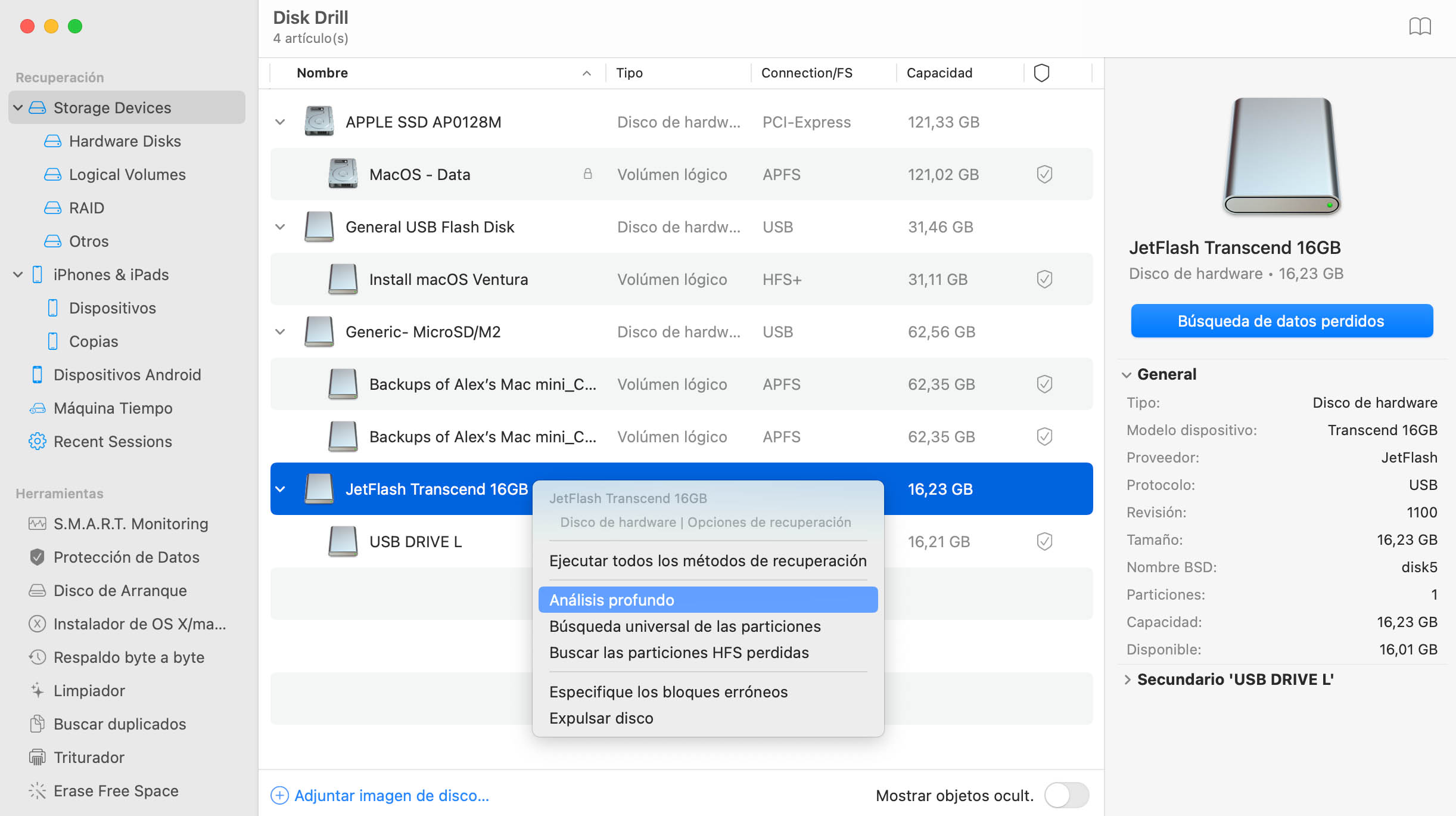Open Disco de Arranque tool
The height and width of the screenshot is (816, 1456).
pyautogui.click(x=120, y=591)
